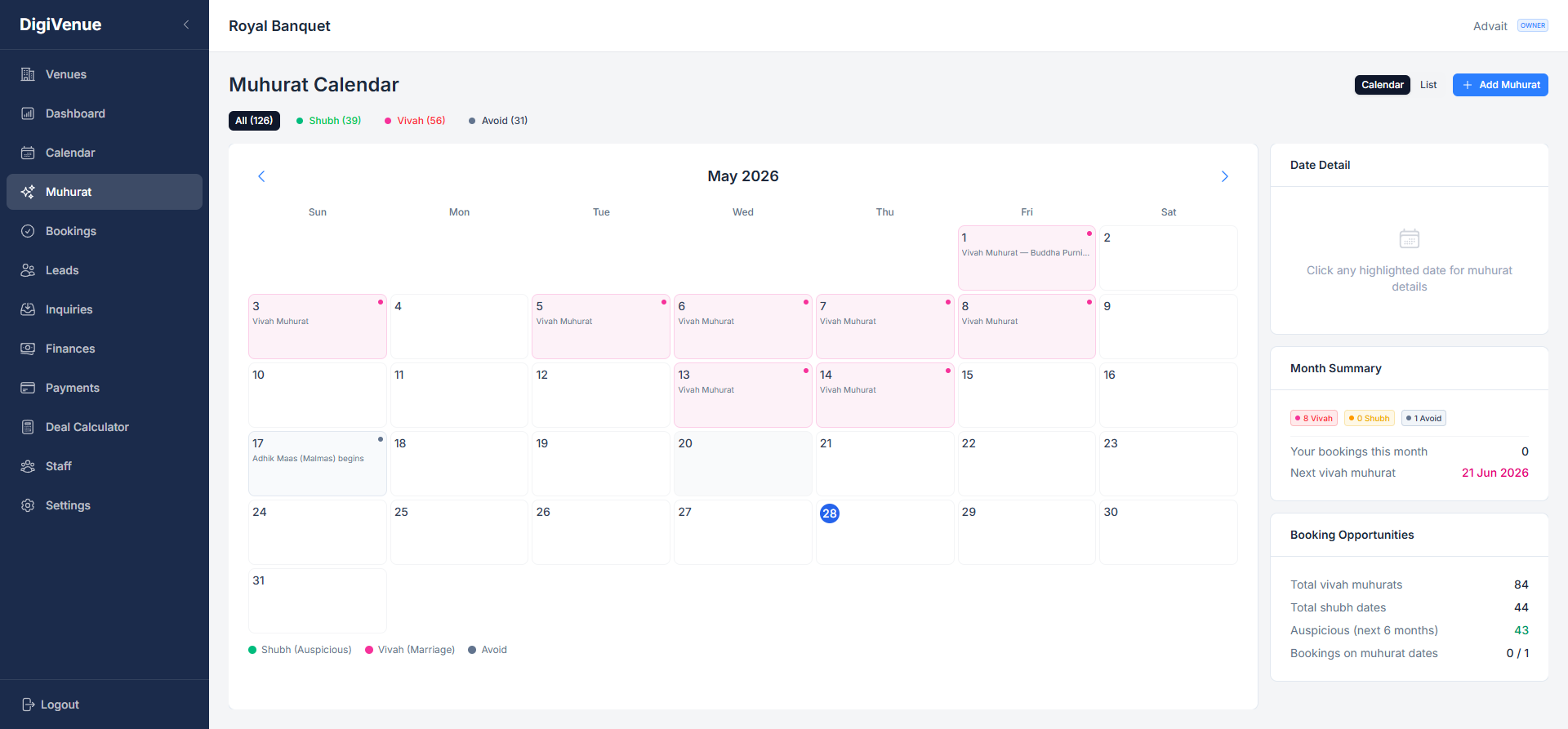Open Finances menu item label
This screenshot has width=1568, height=729.
point(70,349)
